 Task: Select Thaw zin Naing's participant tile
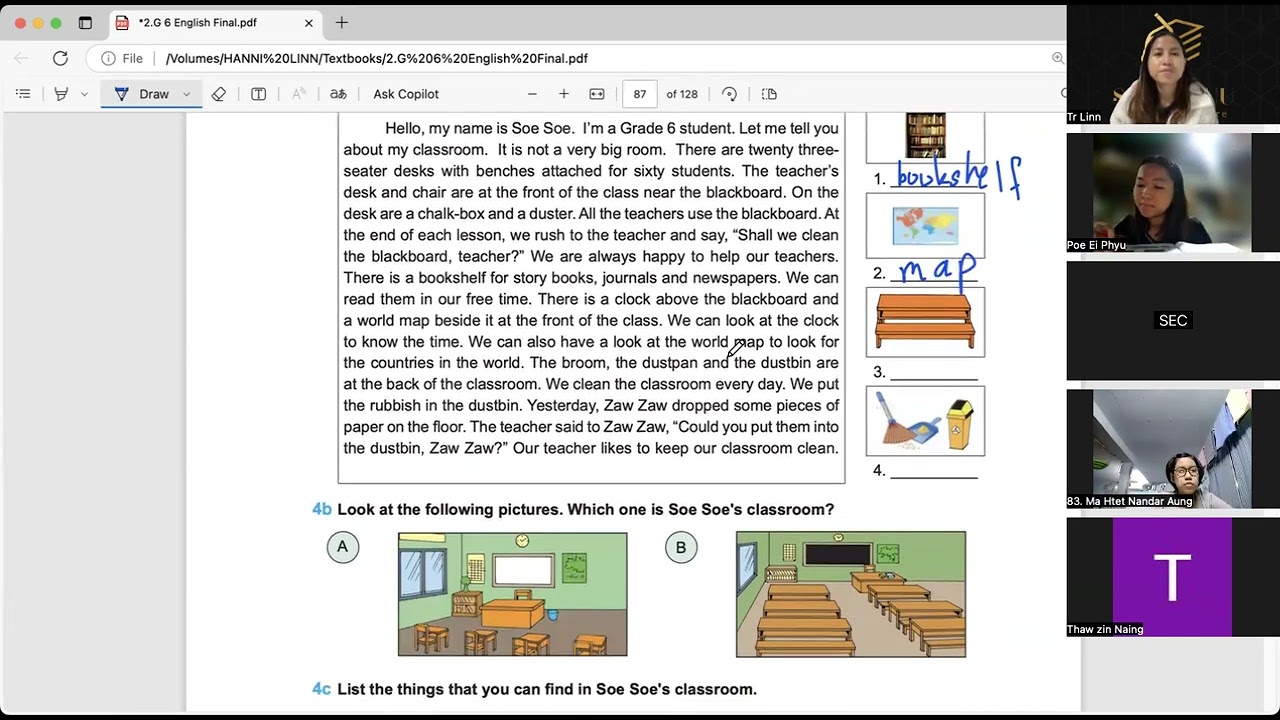(x=1173, y=577)
